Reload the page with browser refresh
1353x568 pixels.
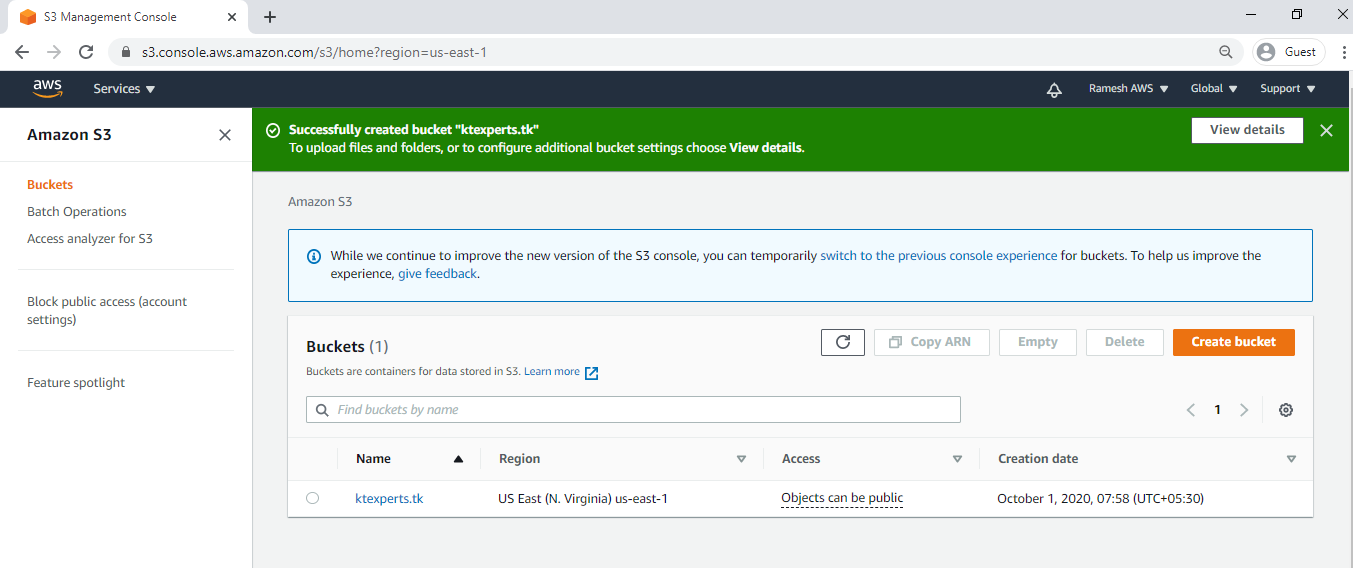click(86, 52)
